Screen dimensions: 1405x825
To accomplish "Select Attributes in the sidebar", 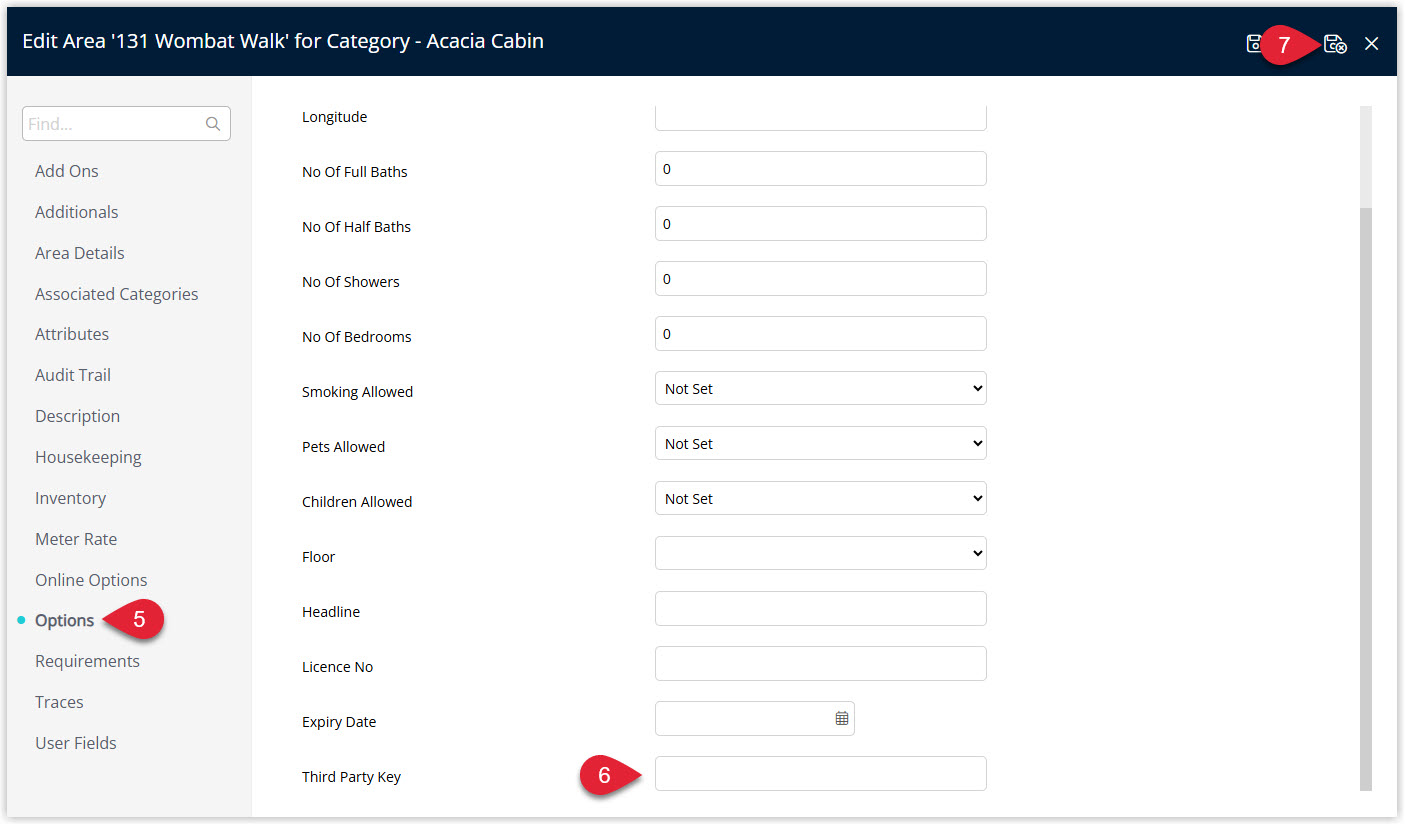I will 72,334.
